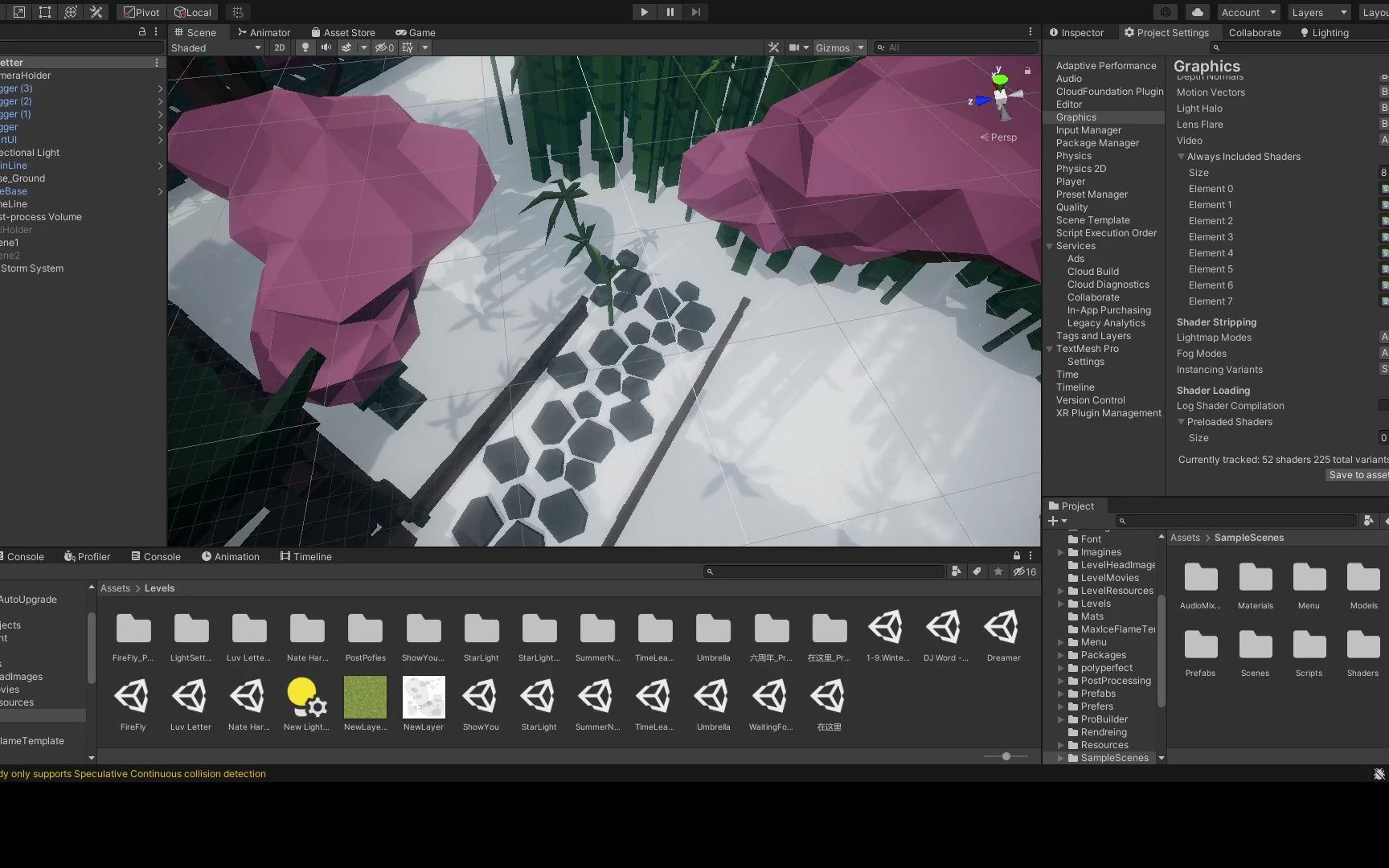Open the Gizmos button

[x=833, y=47]
